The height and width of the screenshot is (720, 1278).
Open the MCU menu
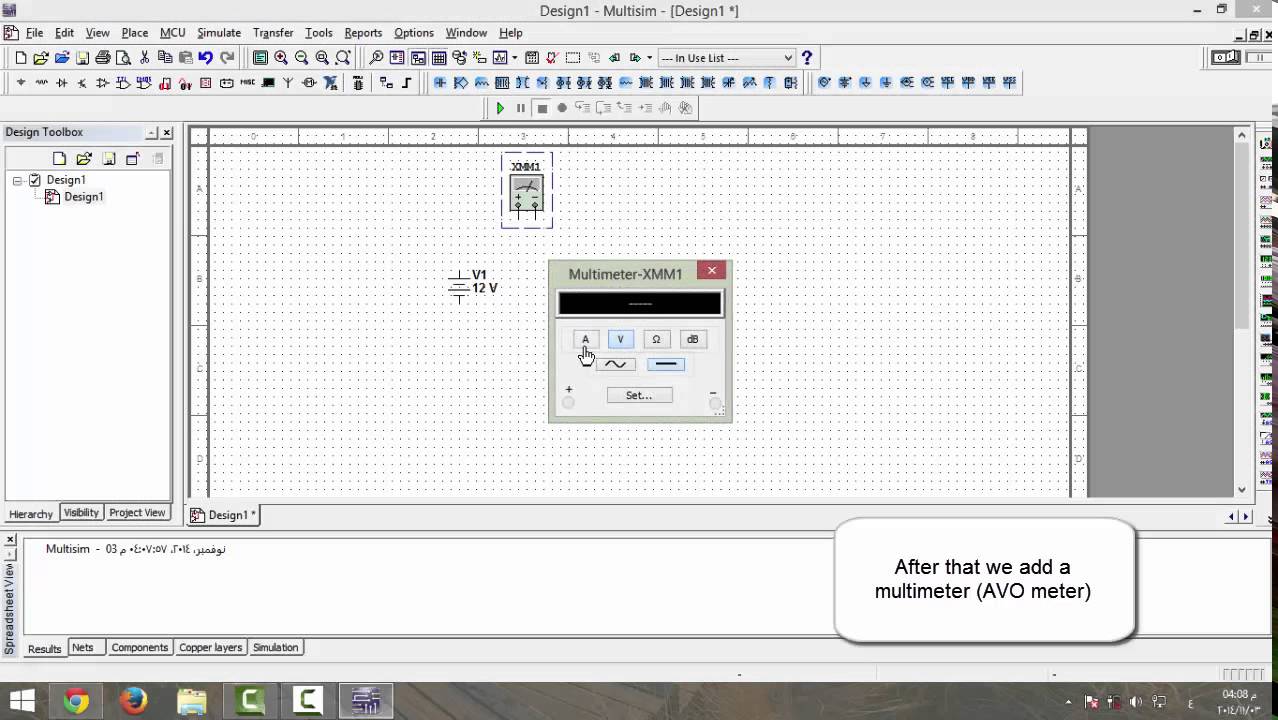172,33
